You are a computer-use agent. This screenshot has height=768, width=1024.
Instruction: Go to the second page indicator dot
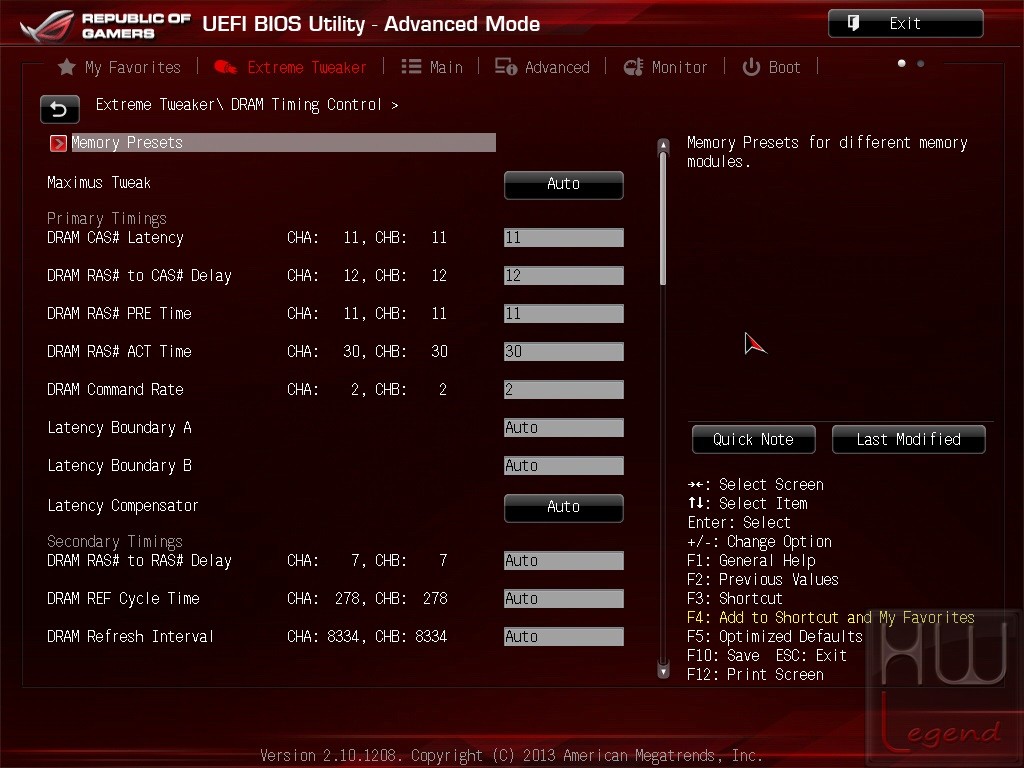(x=920, y=63)
